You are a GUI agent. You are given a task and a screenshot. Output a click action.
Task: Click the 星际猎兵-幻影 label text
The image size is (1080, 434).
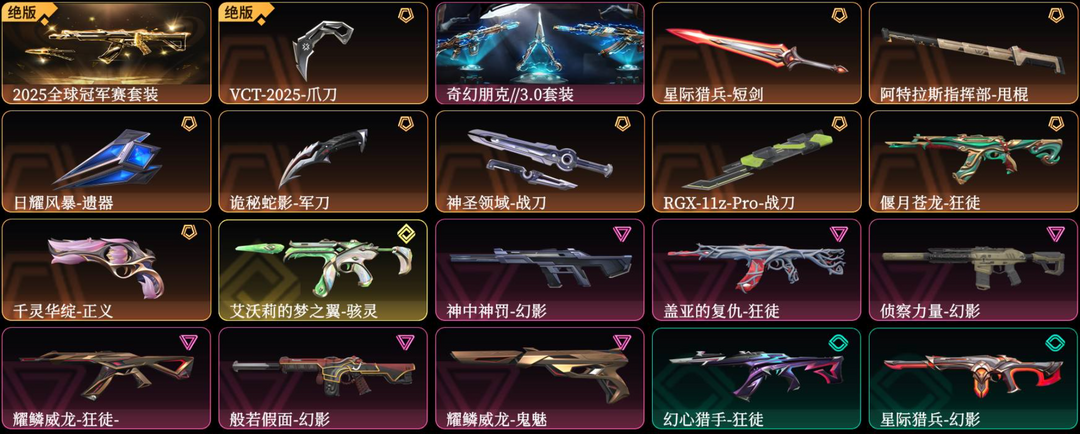pyautogui.click(x=931, y=419)
